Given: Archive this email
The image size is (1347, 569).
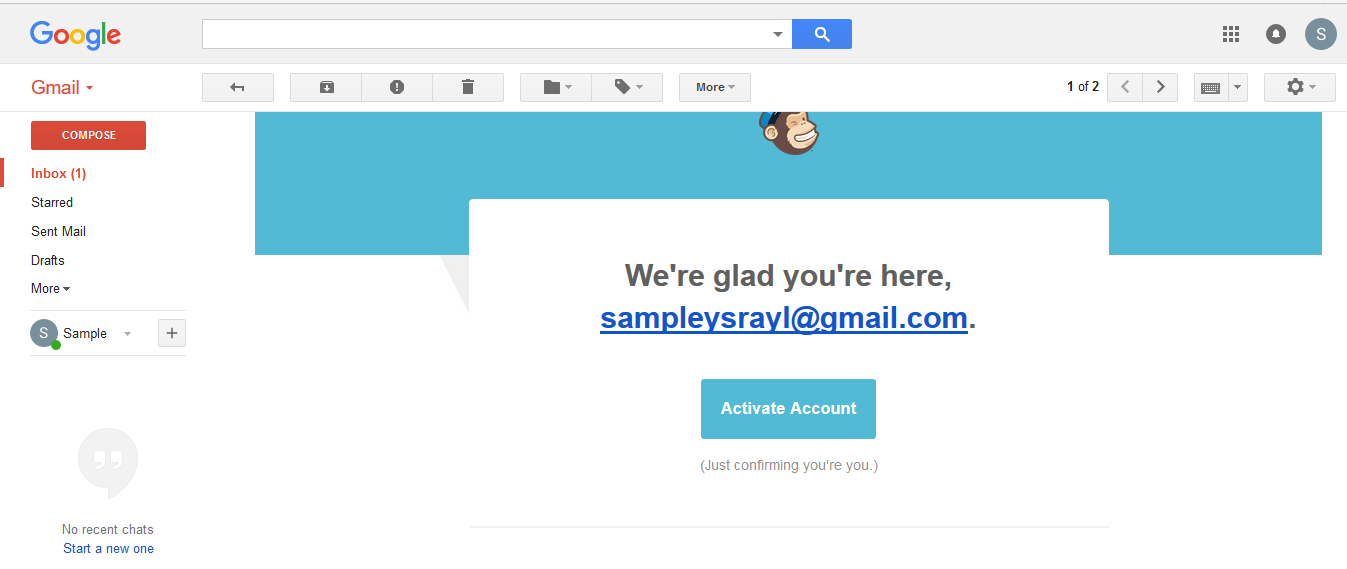Looking at the screenshot, I should (x=326, y=87).
